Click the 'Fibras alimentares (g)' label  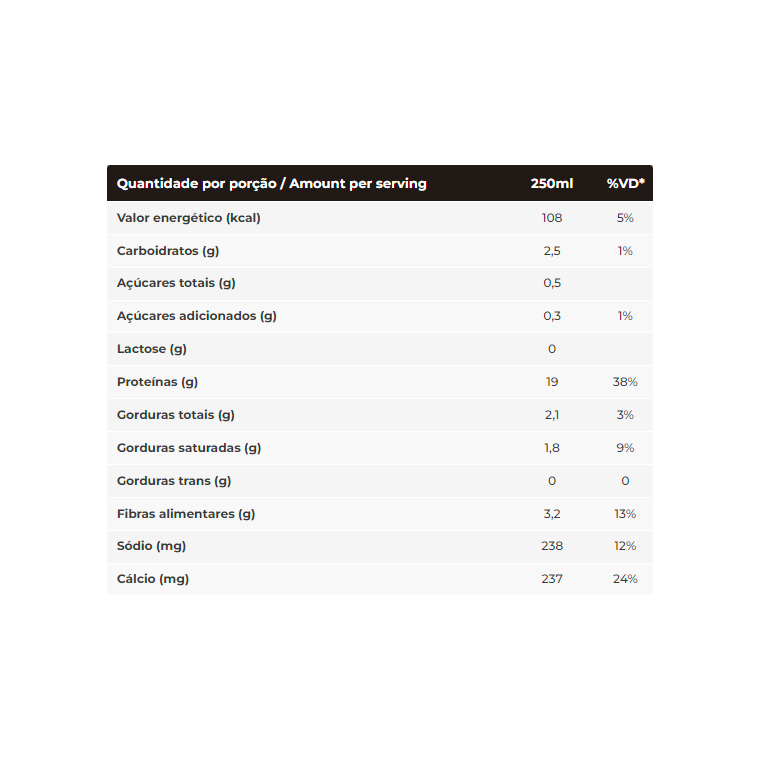[186, 514]
